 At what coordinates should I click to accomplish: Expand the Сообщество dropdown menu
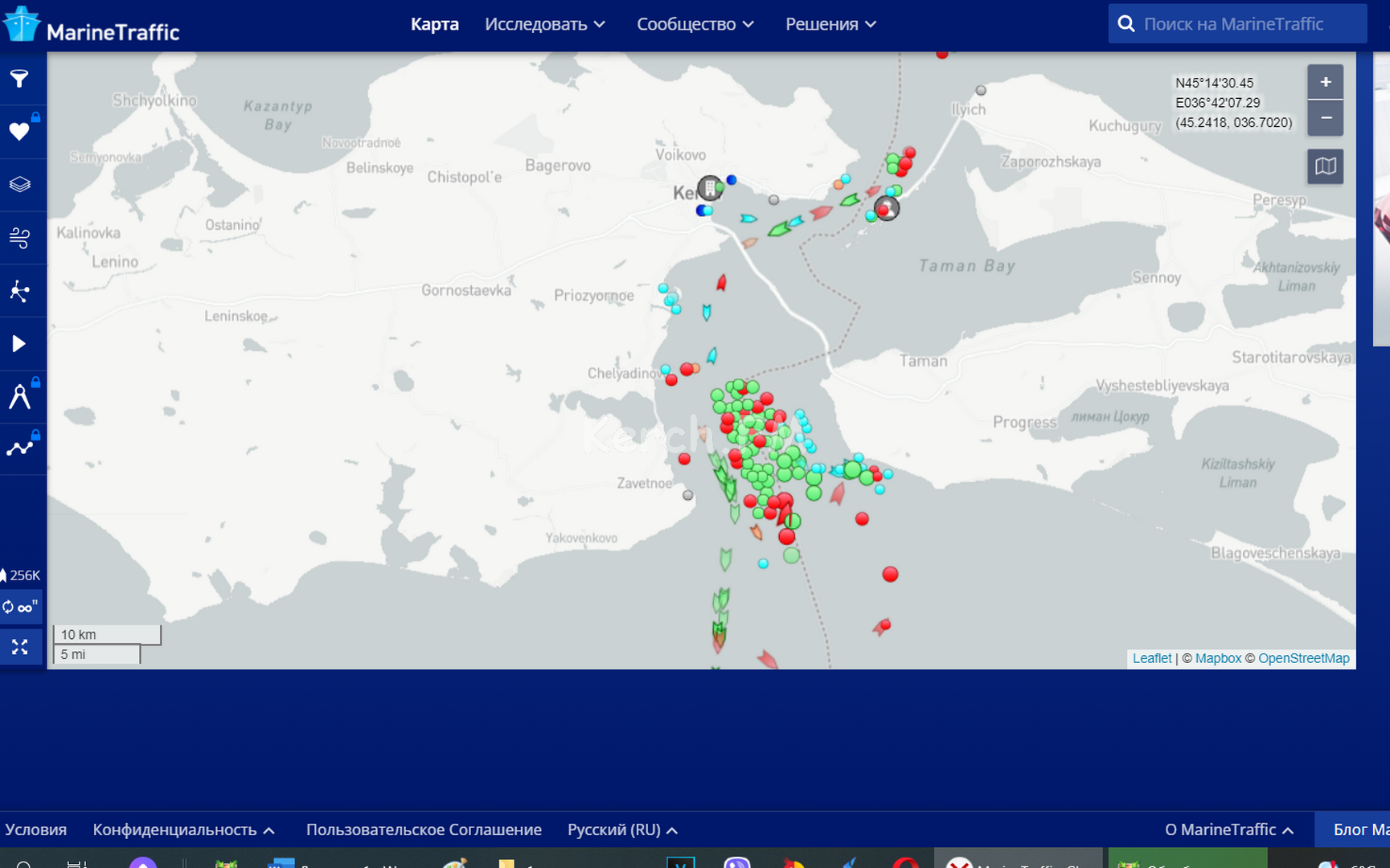pyautogui.click(x=695, y=25)
